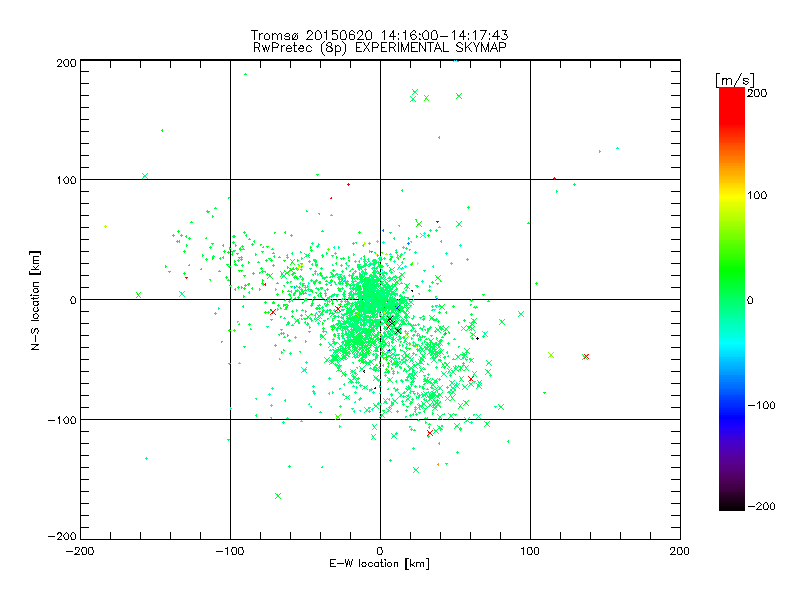The width and height of the screenshot is (800, 600).
Task: Click the '[m/s]' colorbar unit label
Action: [735, 80]
